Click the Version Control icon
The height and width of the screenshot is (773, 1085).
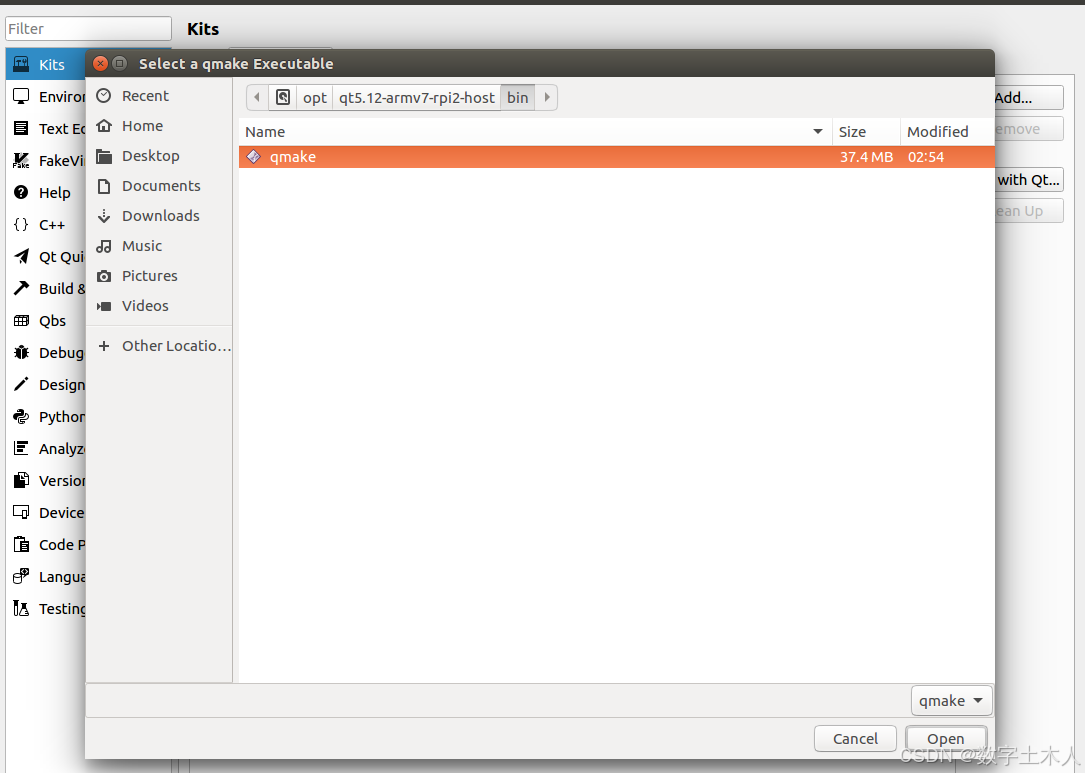[x=21, y=480]
